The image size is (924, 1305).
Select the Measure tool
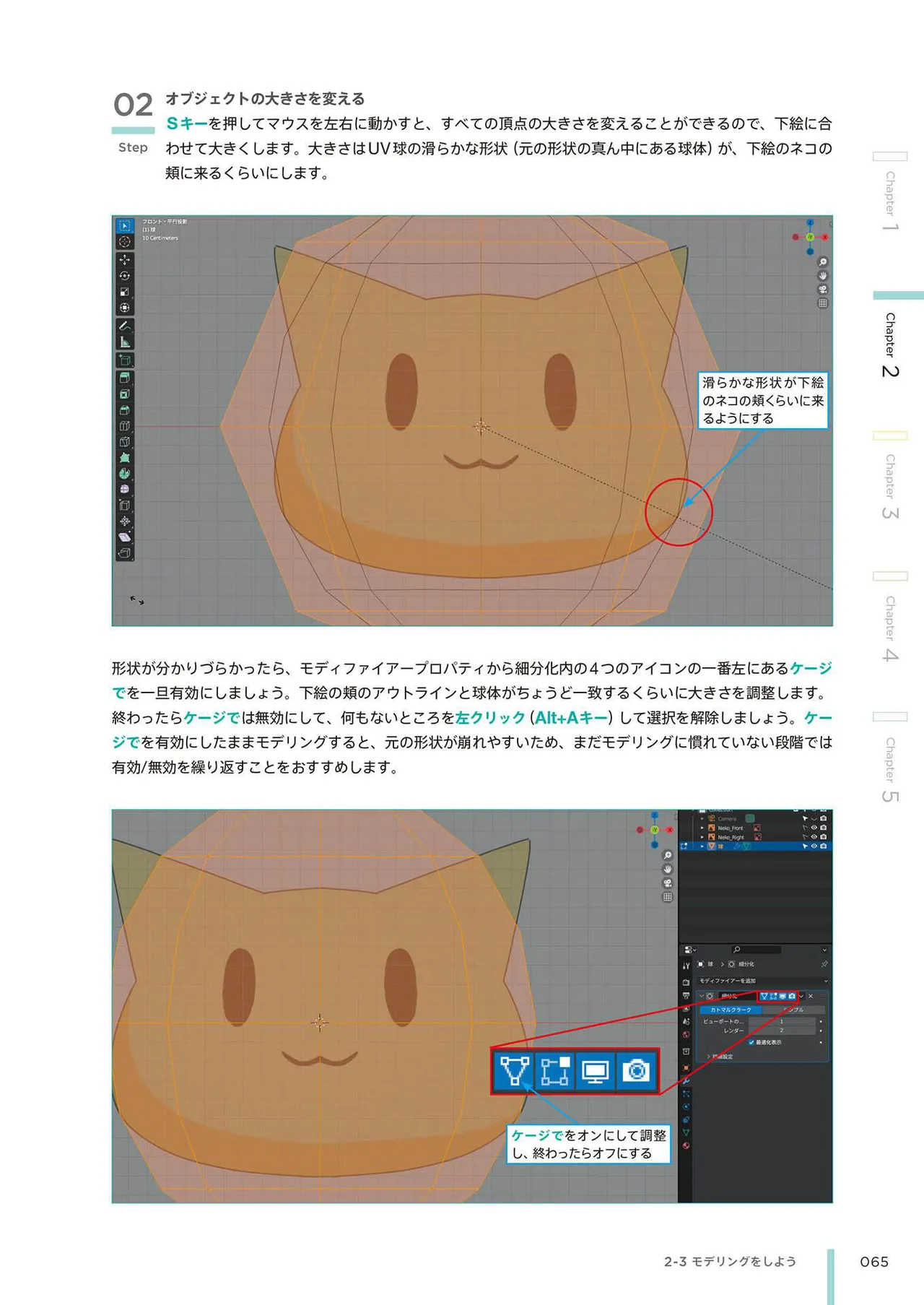pos(124,342)
